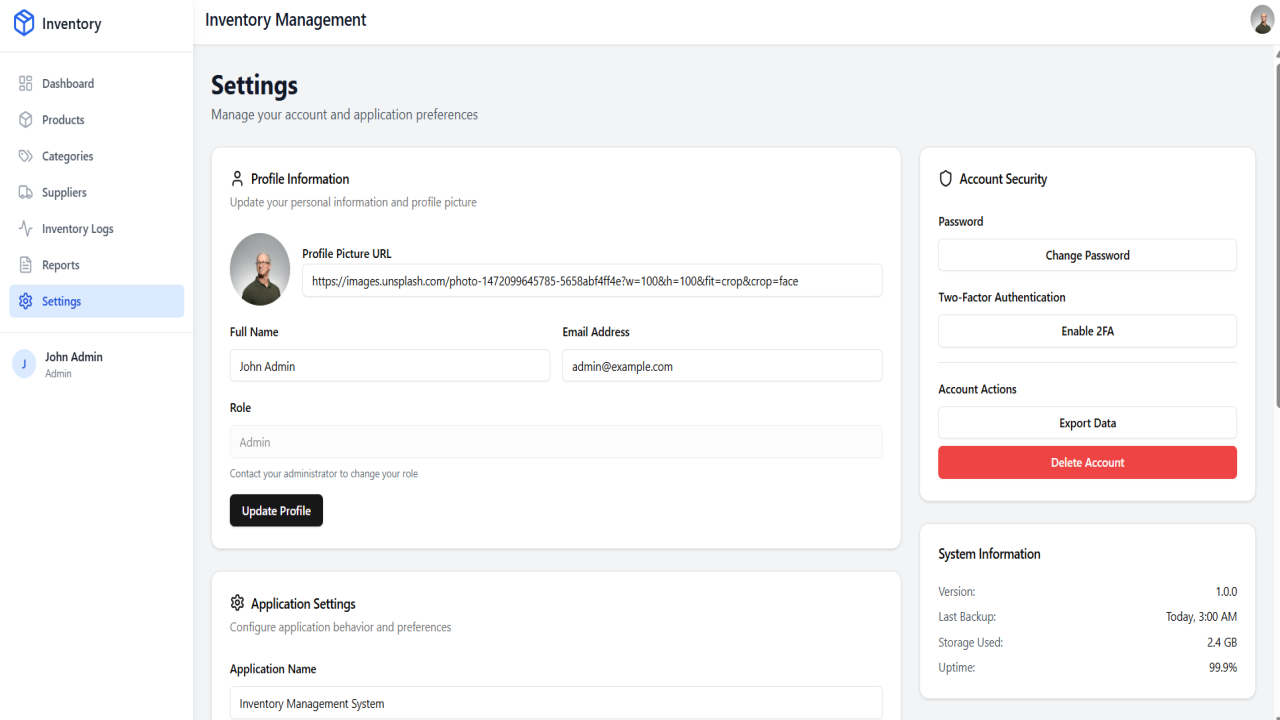The width and height of the screenshot is (1280, 720).
Task: Focus the Full Name input field
Action: click(390, 366)
